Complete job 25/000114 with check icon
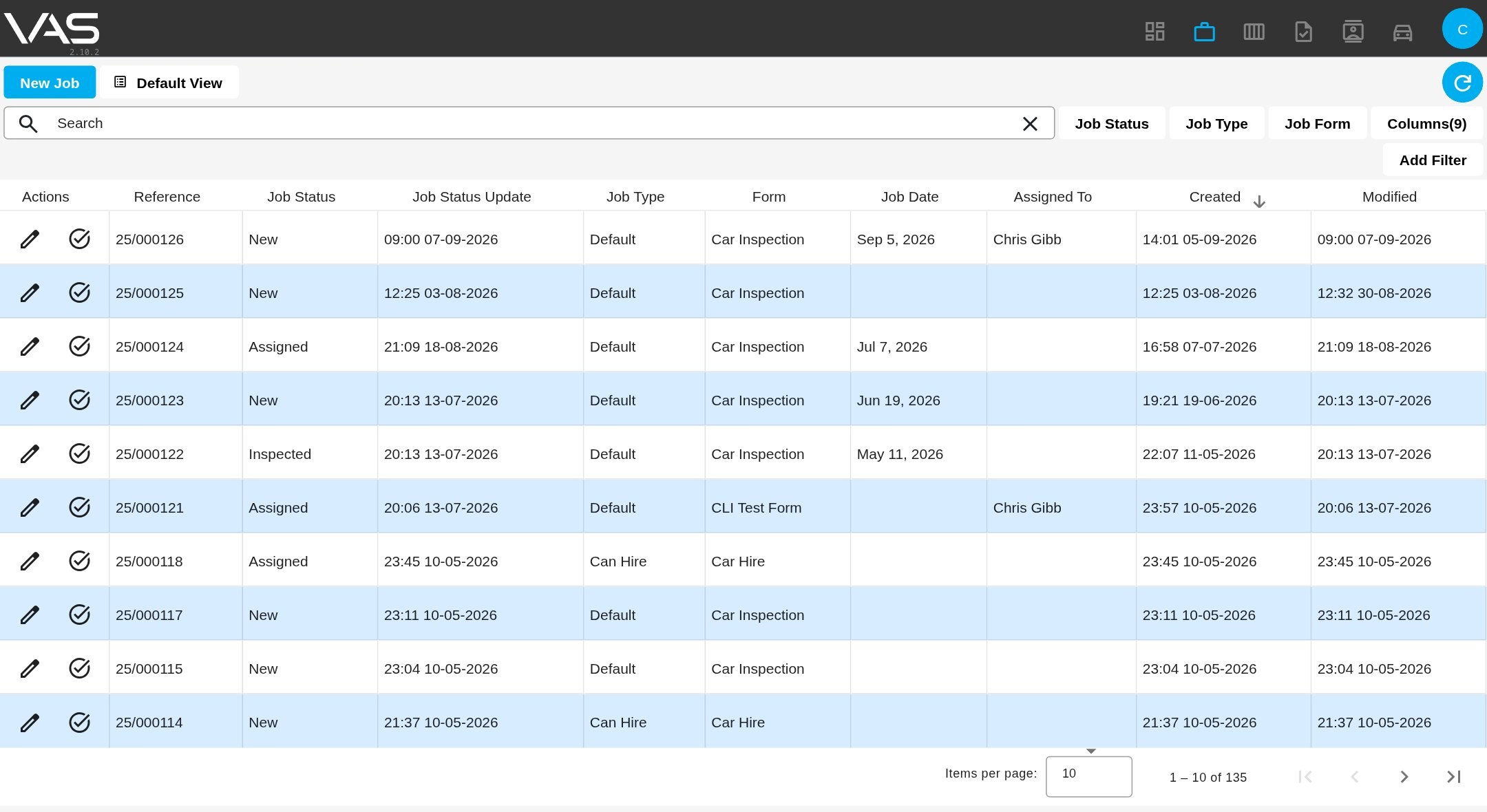The image size is (1487, 812). [80, 722]
